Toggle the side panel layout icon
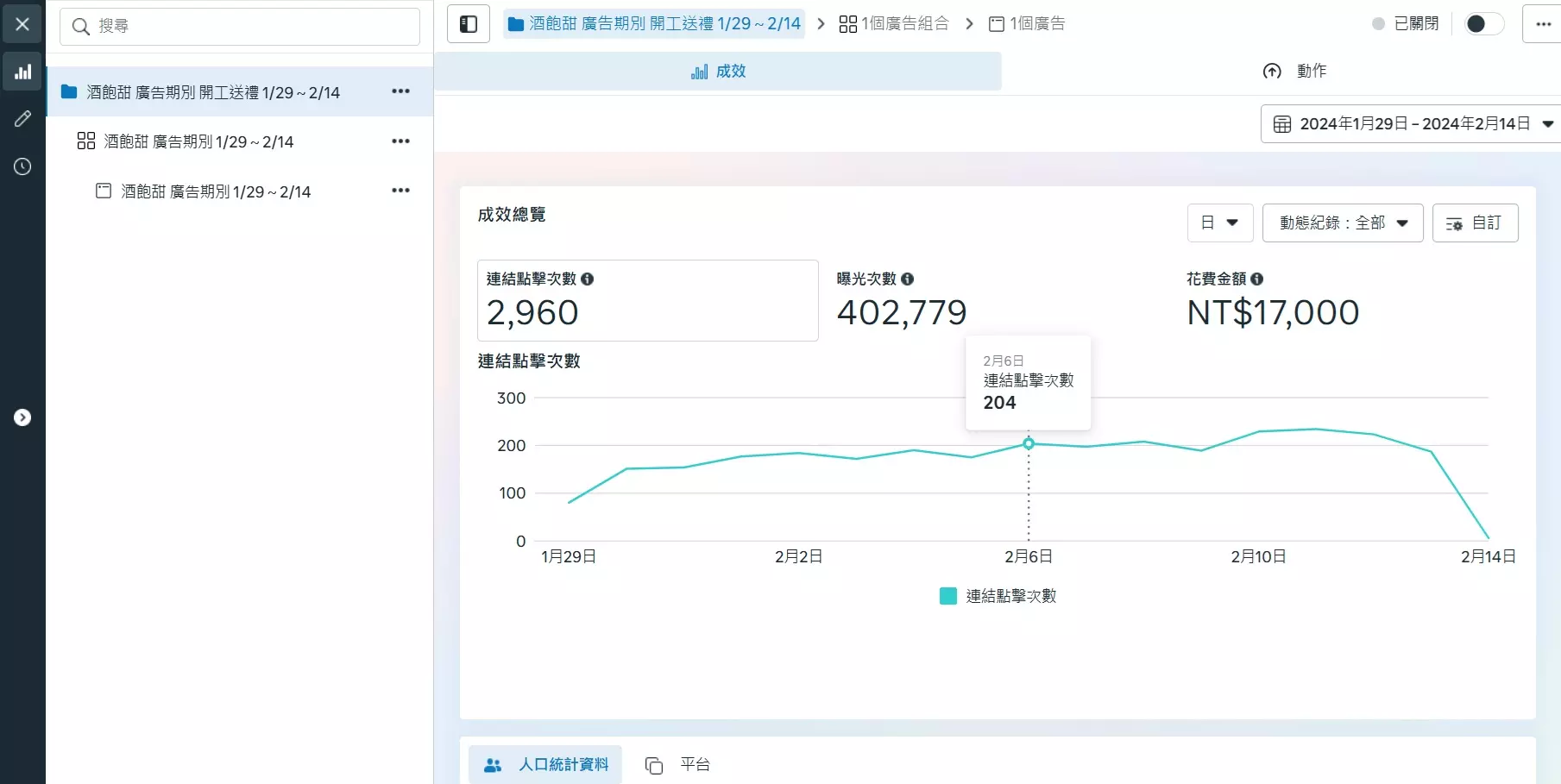Image resolution: width=1561 pixels, height=784 pixels. (469, 24)
